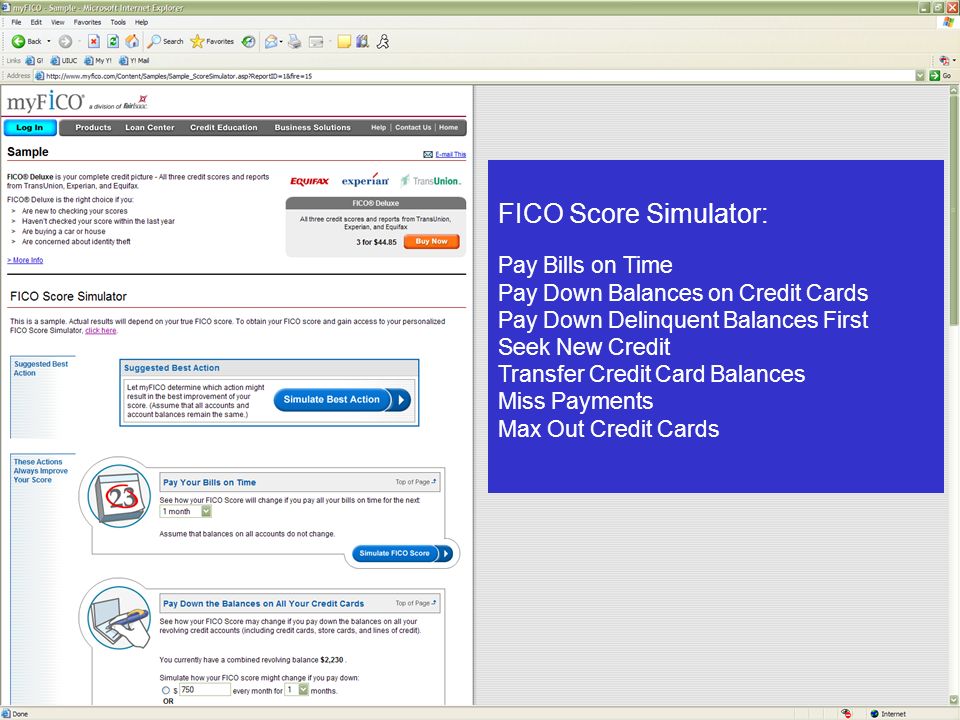Screen dimensions: 960x720
Task: Open the Loan Center navigation tab
Action: (x=150, y=127)
